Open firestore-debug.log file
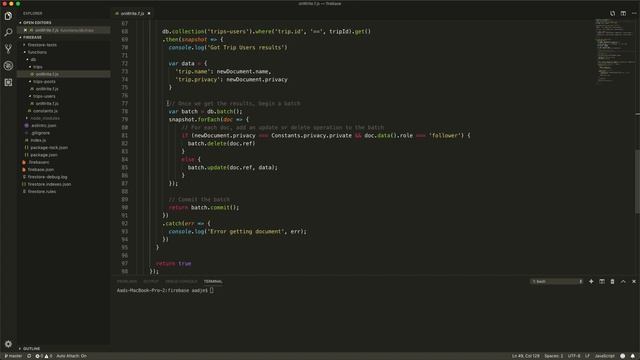 (x=47, y=177)
